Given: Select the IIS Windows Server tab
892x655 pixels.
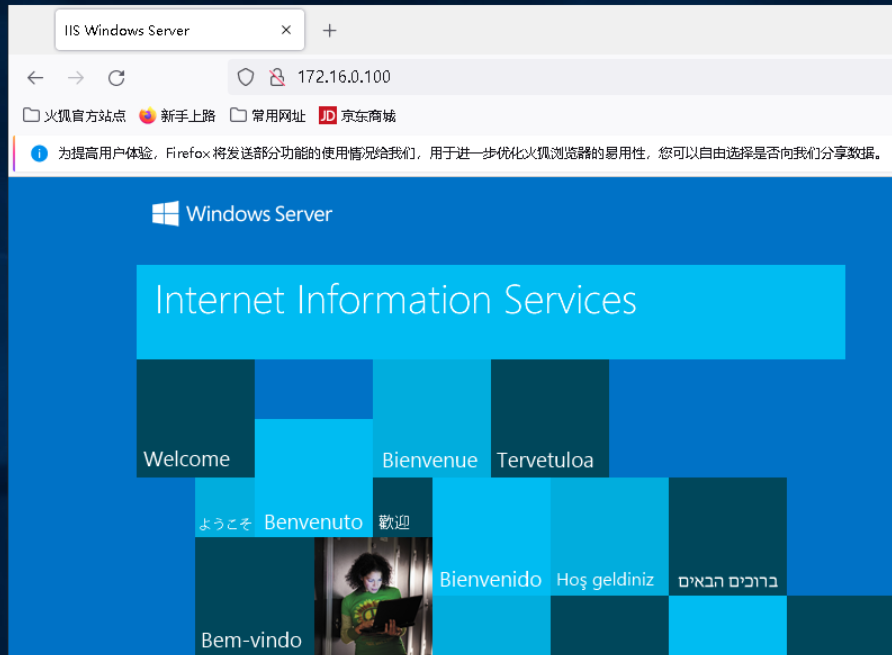Looking at the screenshot, I should coord(160,30).
